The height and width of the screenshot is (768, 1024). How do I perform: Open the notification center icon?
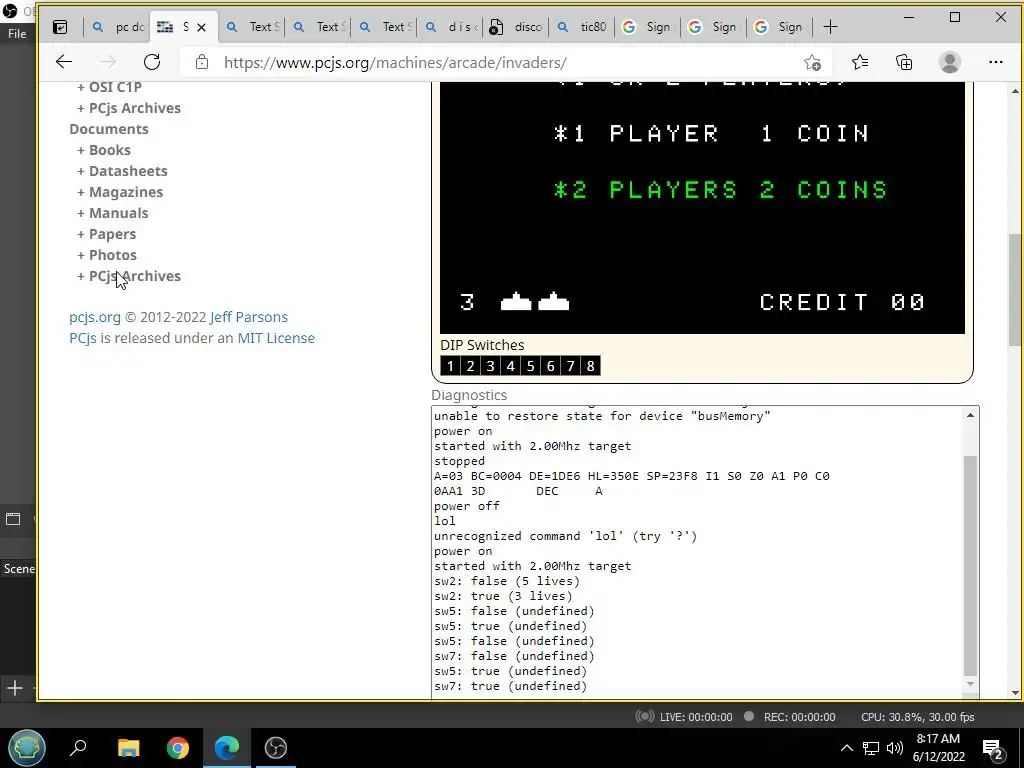point(993,748)
